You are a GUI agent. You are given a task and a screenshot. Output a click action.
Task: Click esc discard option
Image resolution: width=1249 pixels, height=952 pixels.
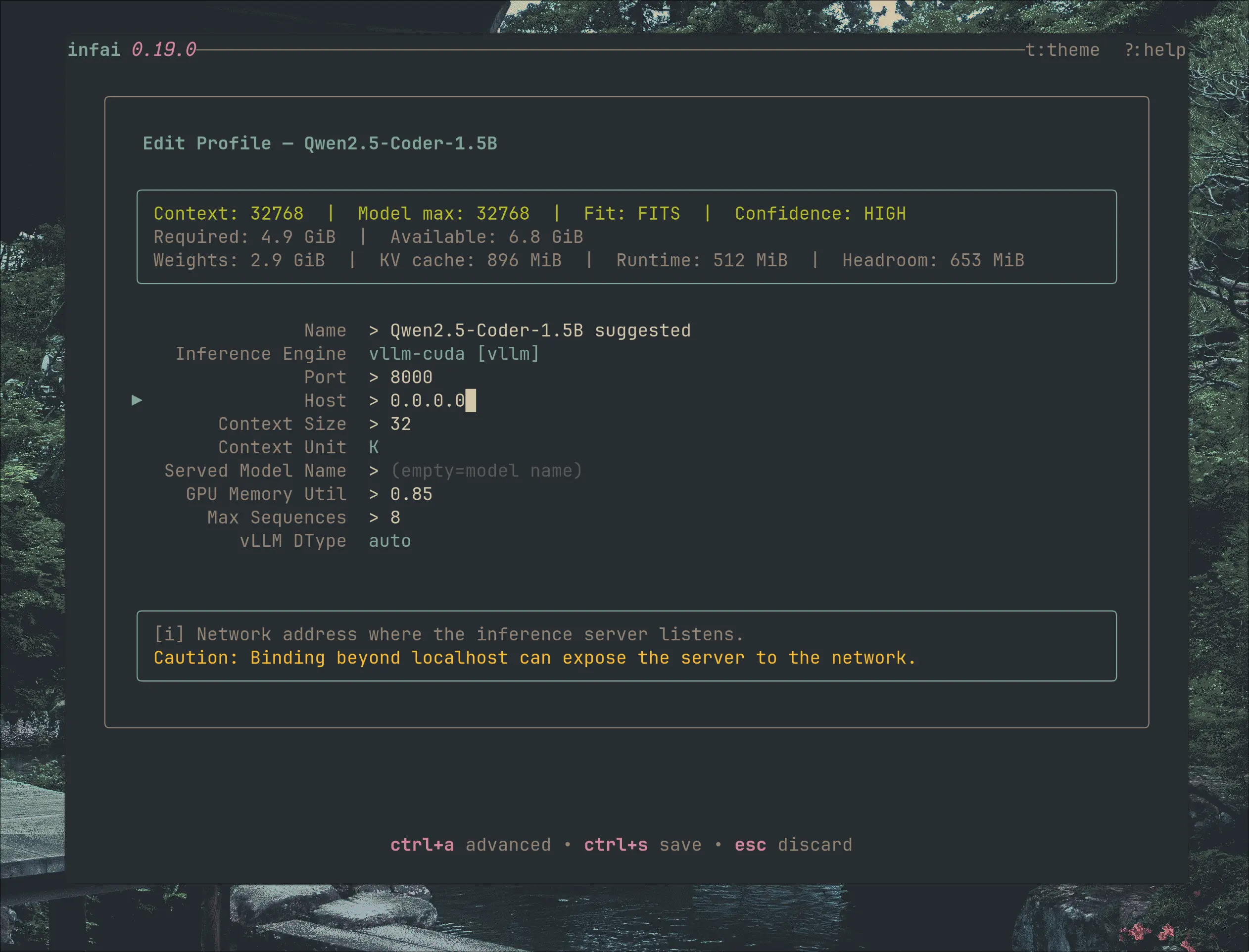pos(793,845)
